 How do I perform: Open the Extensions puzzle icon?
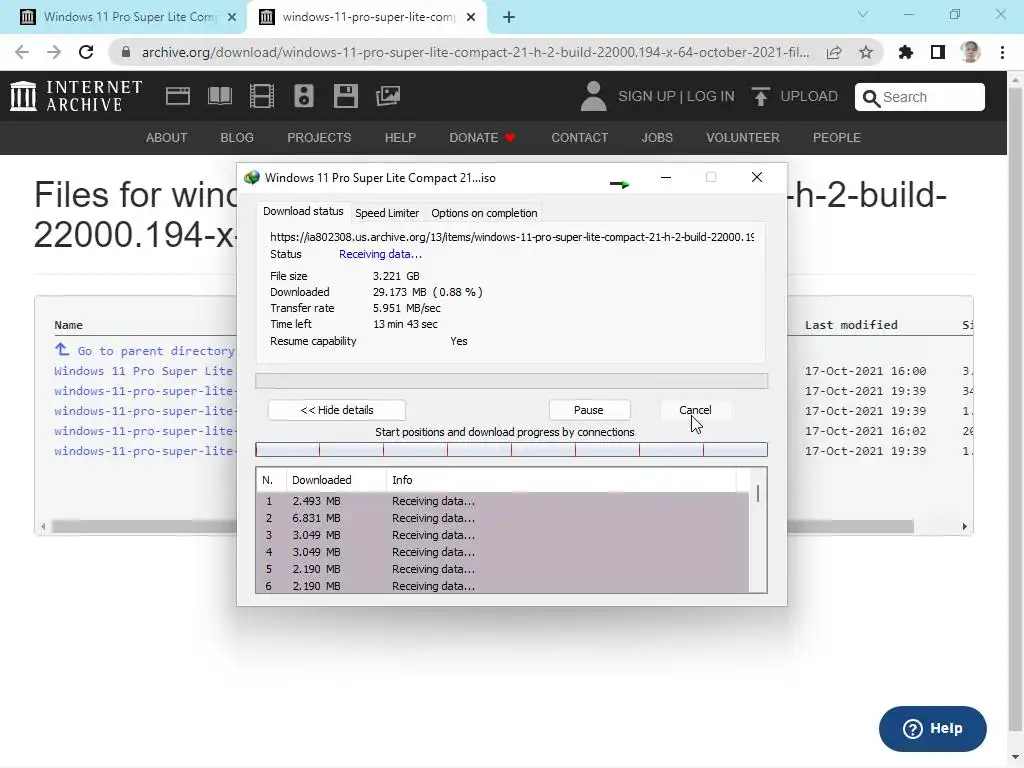[906, 52]
